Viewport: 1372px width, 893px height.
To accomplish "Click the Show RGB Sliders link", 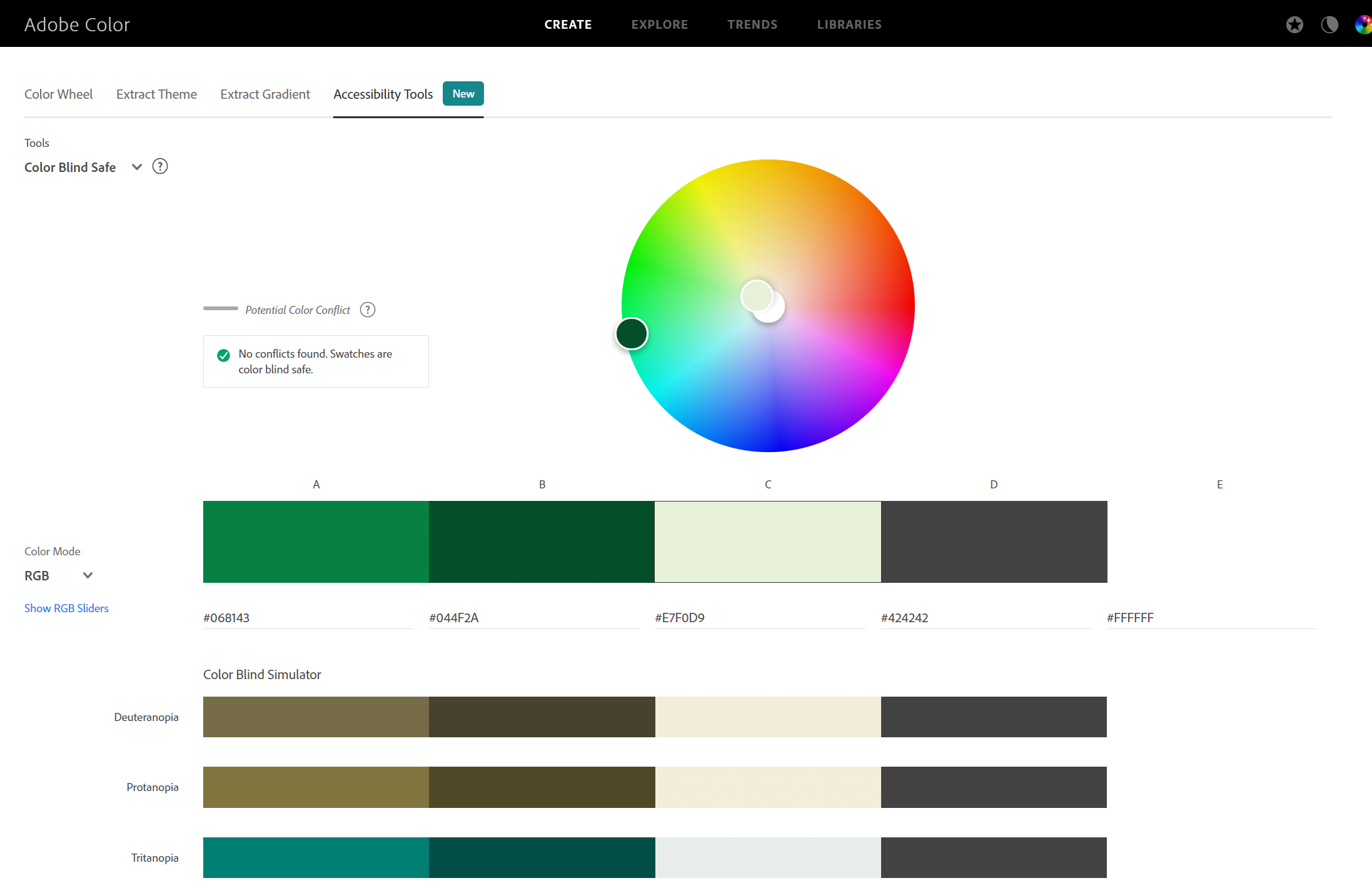I will coord(66,608).
